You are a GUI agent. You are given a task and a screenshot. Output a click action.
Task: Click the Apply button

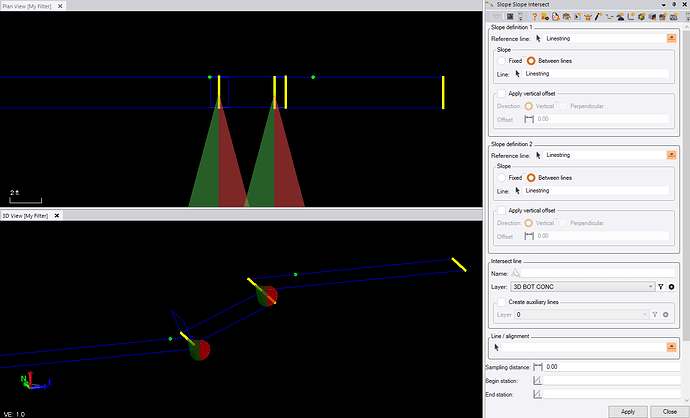point(628,411)
